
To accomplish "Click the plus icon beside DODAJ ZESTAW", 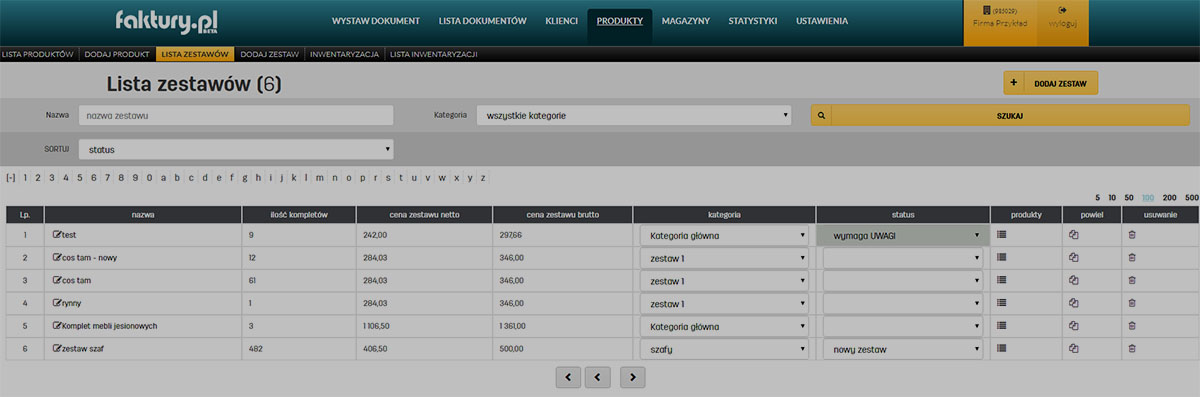I will [1014, 83].
